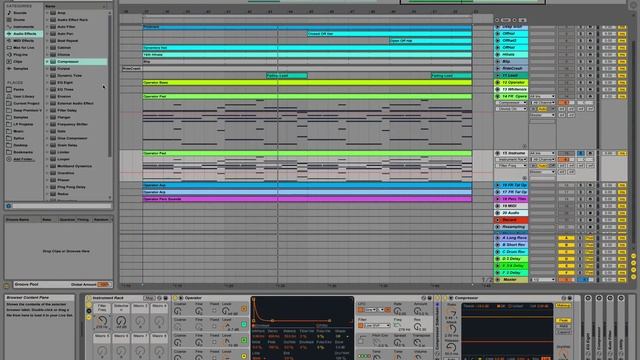This screenshot has width=640, height=360.
Task: Click the Show Devices icon on rack
Action: (x=89, y=317)
